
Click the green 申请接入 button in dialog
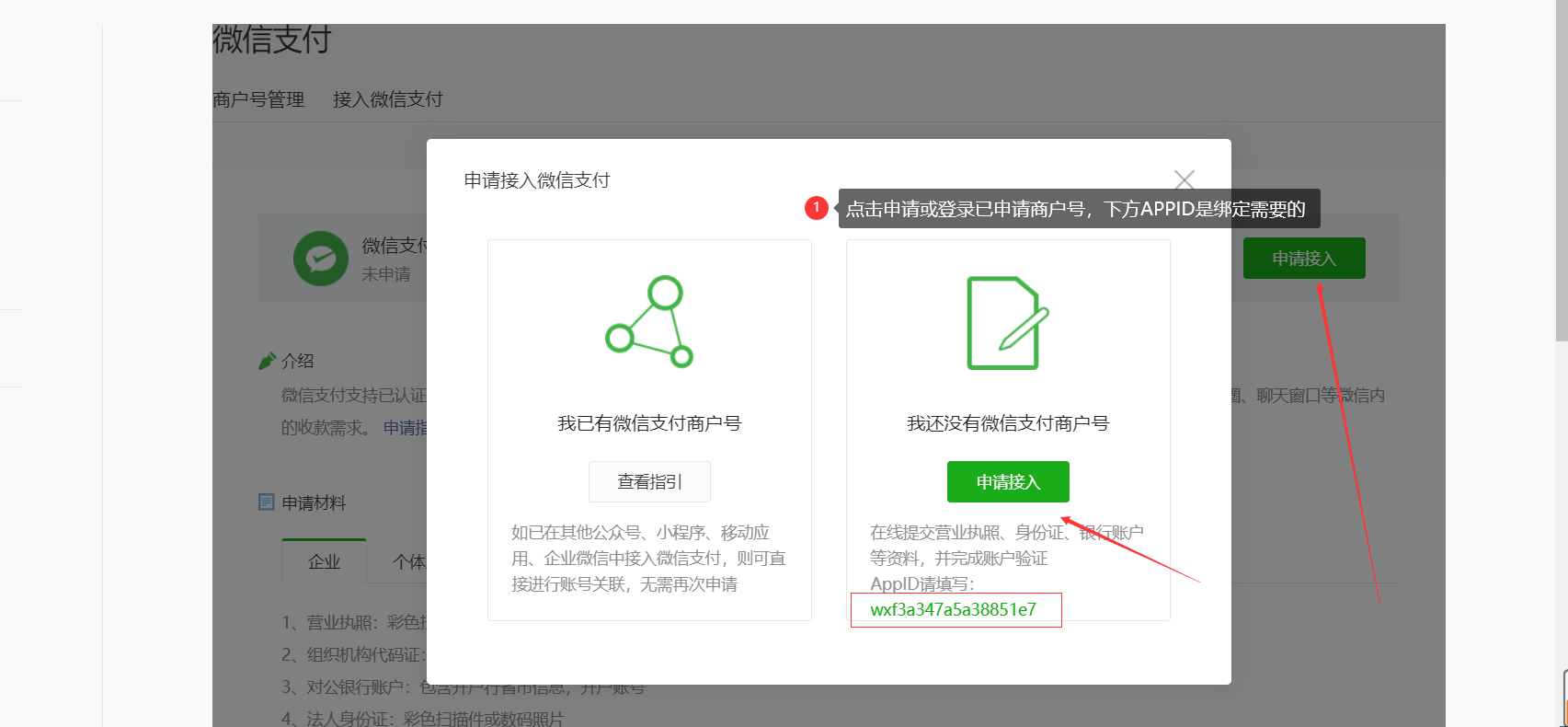tap(1008, 481)
